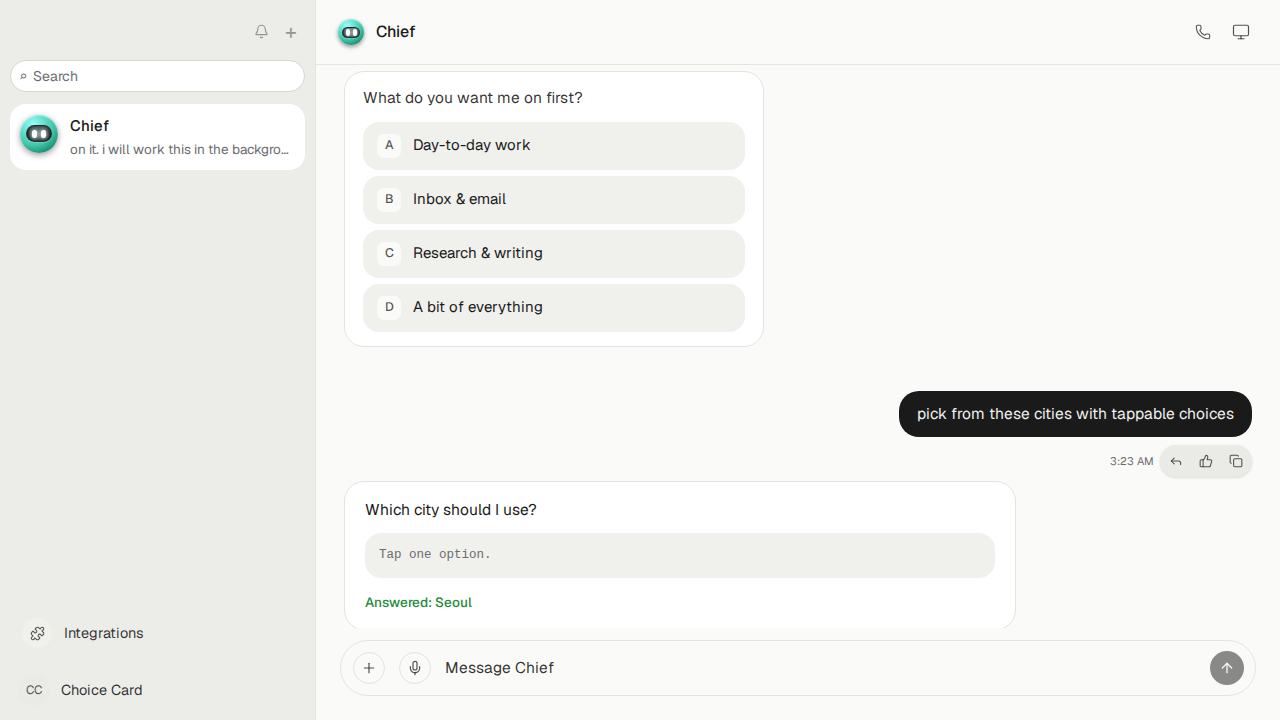Choose option C Research & writing

(x=554, y=254)
